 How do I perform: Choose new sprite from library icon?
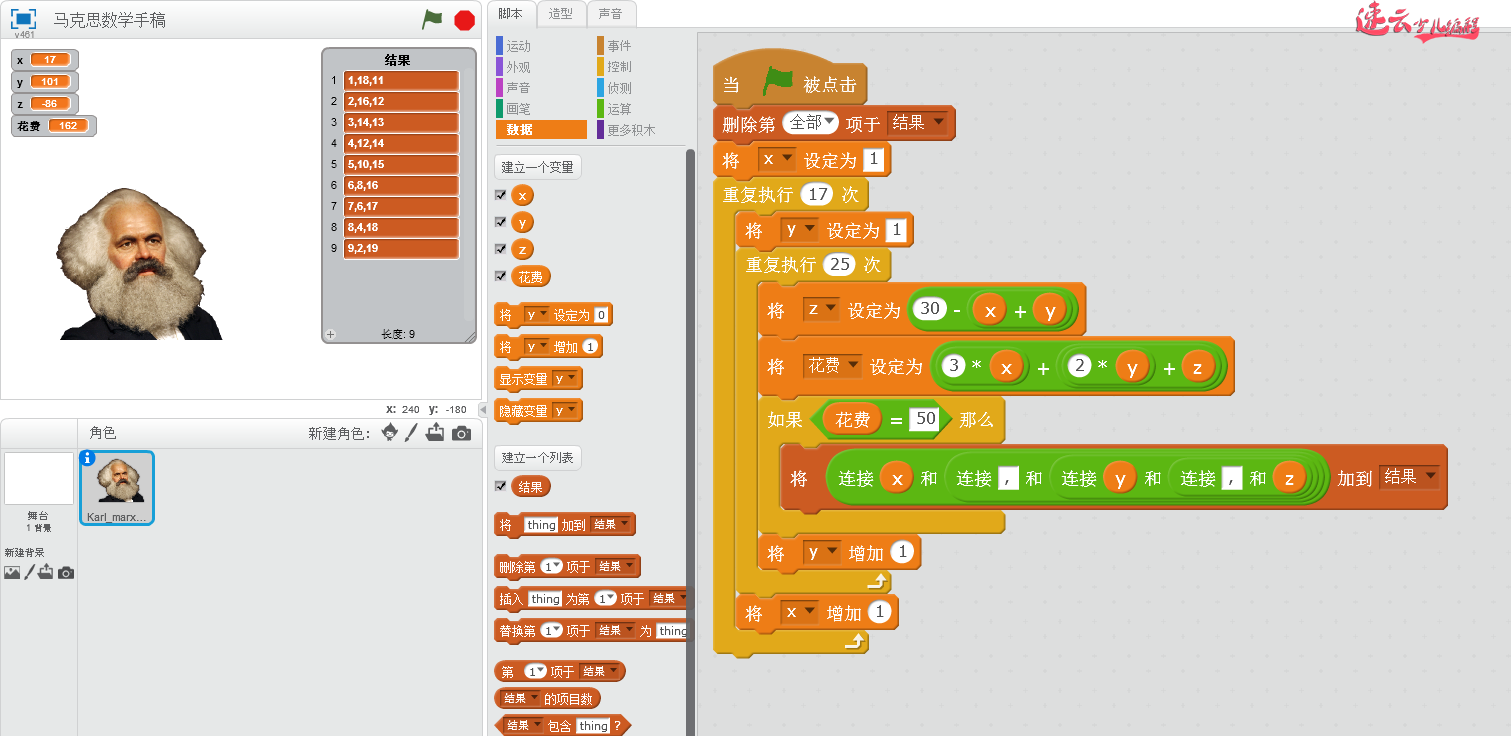click(389, 432)
